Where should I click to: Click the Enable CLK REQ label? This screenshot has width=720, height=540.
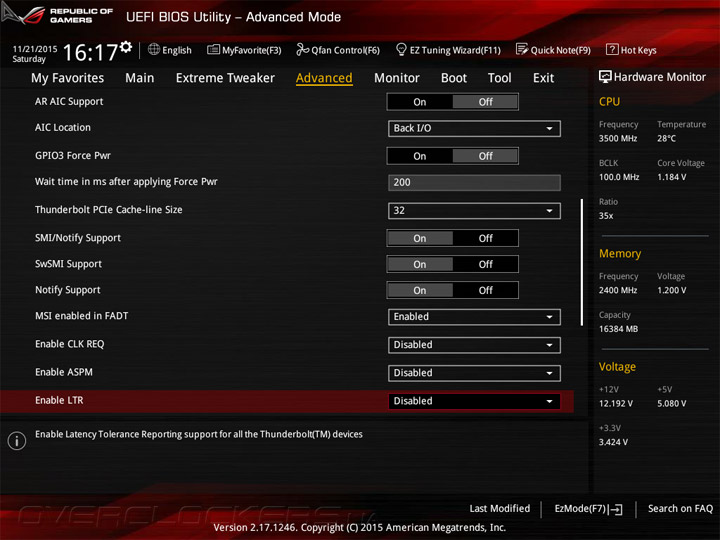point(70,344)
